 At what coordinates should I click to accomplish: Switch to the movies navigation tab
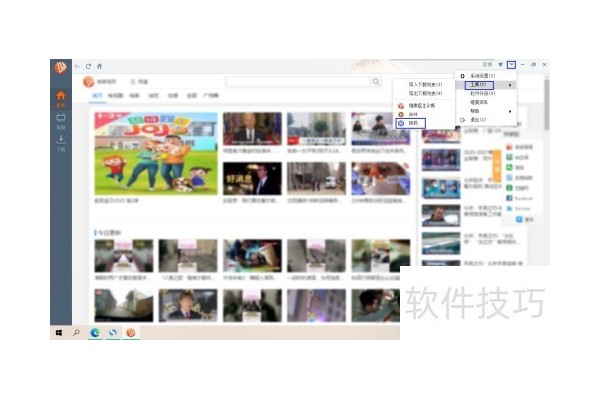coord(134,95)
